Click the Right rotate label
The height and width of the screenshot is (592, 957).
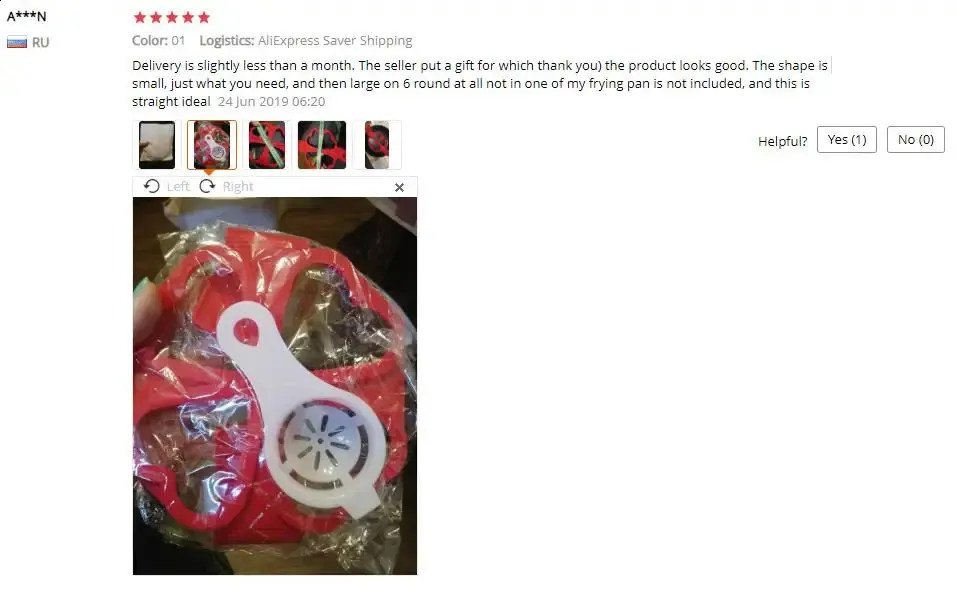(238, 187)
